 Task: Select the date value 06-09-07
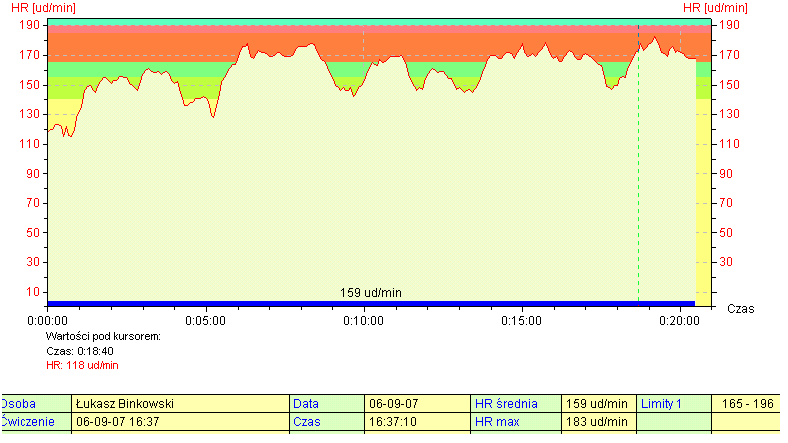click(x=417, y=404)
